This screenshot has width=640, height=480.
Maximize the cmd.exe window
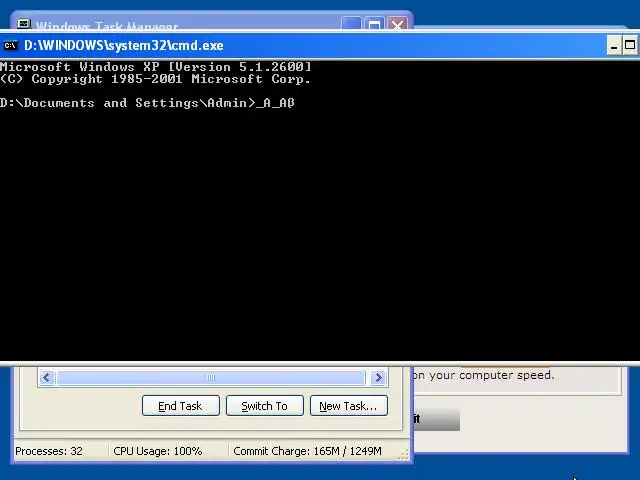pyautogui.click(x=630, y=45)
